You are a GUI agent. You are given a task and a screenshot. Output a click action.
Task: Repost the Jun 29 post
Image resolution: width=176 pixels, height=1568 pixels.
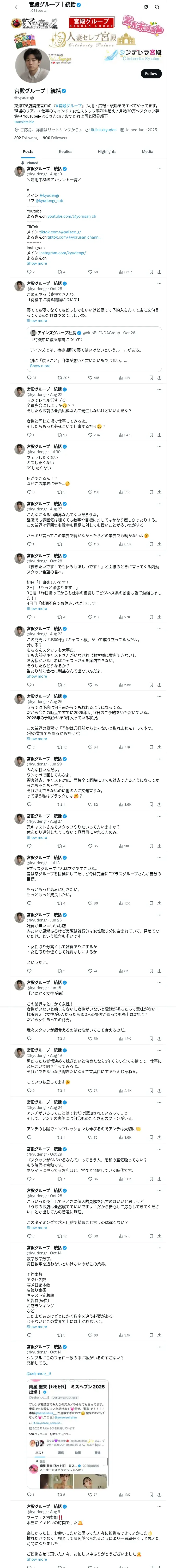pyautogui.click(x=59, y=805)
